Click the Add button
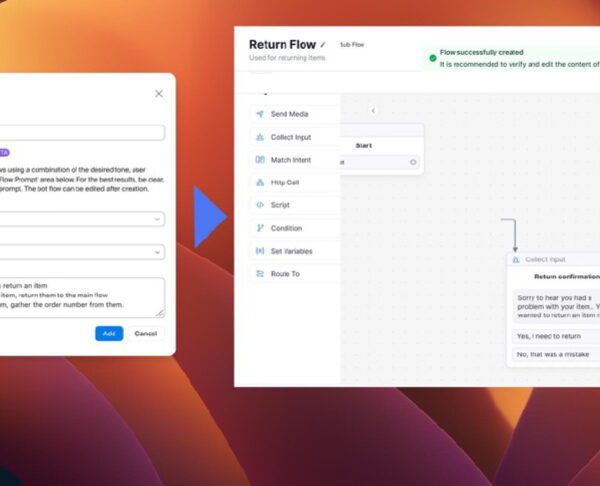The image size is (600, 486). (109, 333)
